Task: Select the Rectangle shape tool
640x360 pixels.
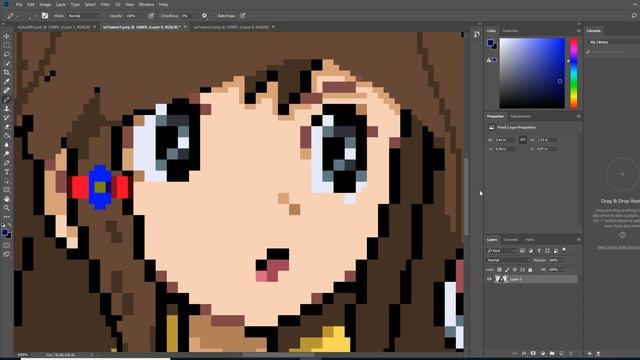Action: point(7,190)
